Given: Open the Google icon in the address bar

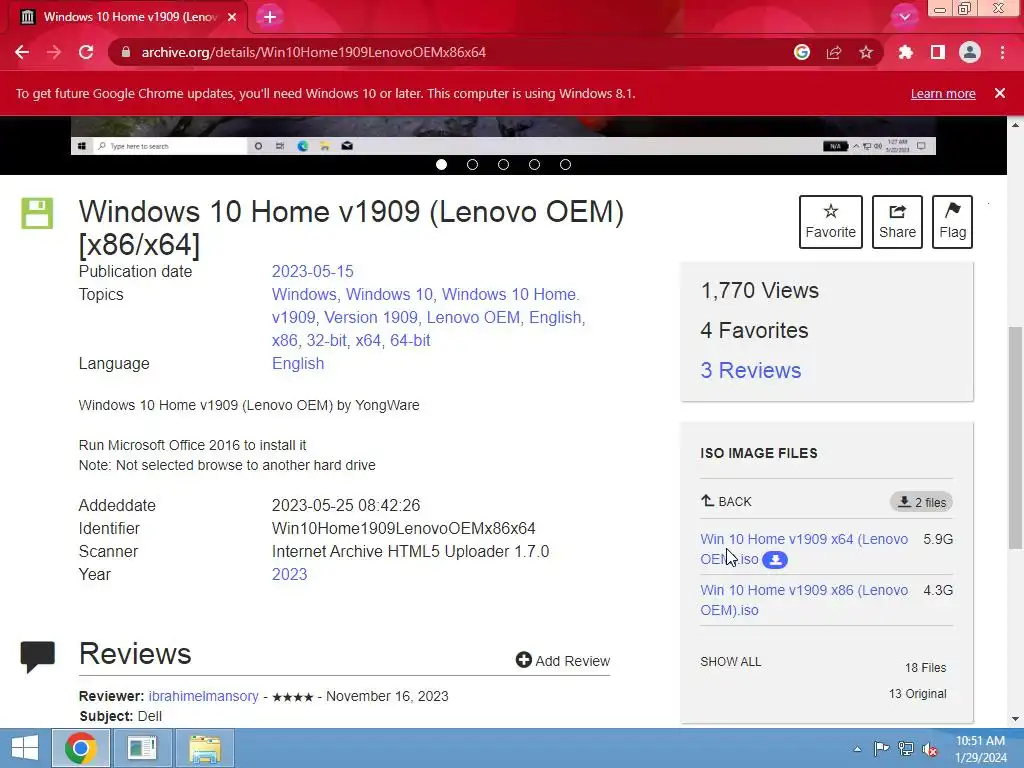Looking at the screenshot, I should tap(802, 52).
